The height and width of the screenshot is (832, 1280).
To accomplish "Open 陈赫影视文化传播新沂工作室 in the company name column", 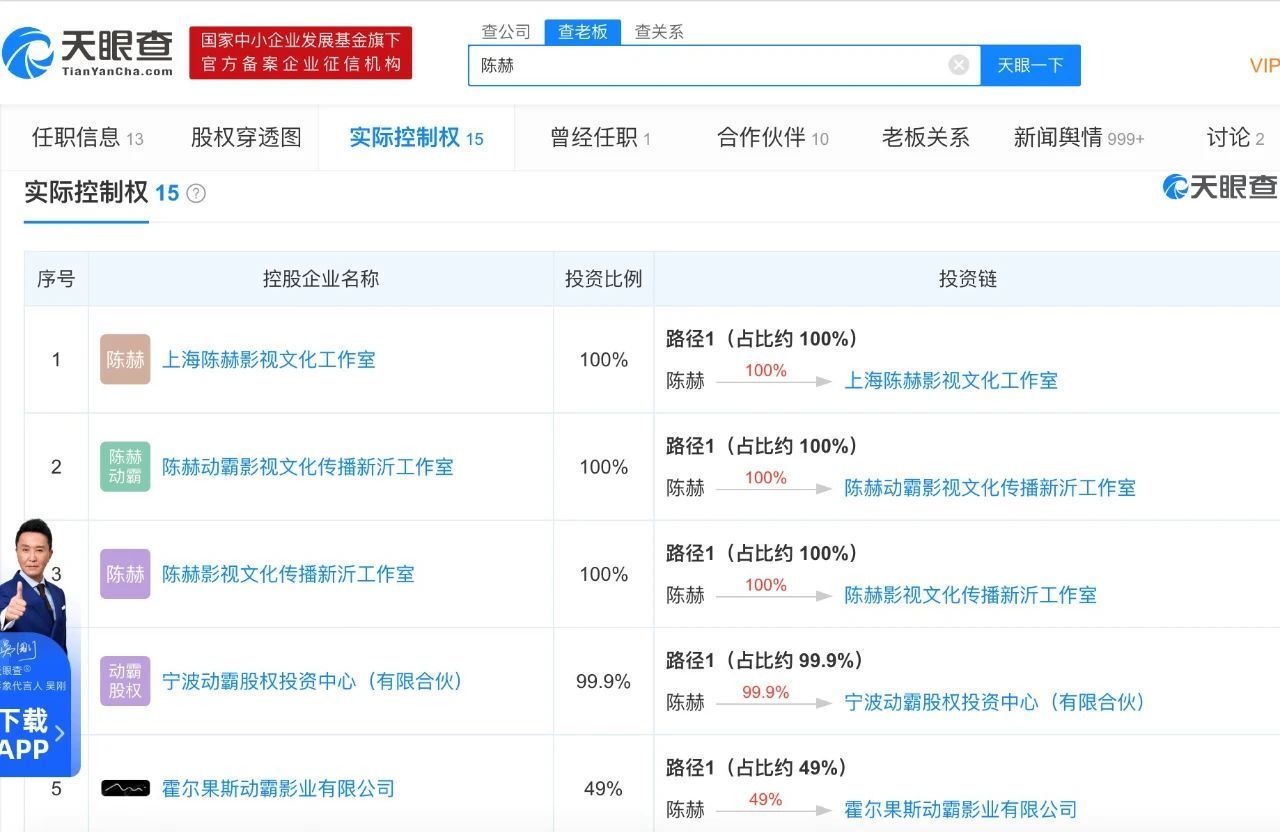I will pos(288,574).
